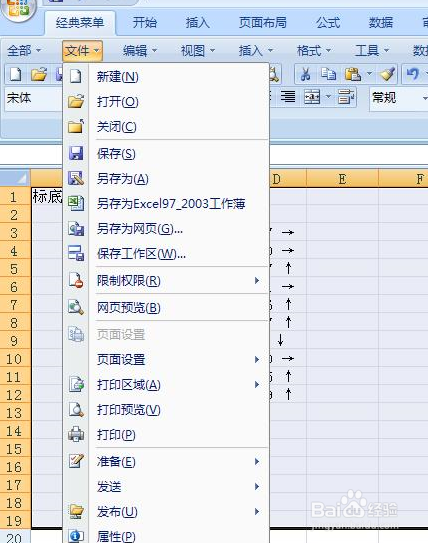This screenshot has width=428, height=543.
Task: Expand the enabled 页面设置 submenu arrow
Action: pyautogui.click(x=257, y=359)
